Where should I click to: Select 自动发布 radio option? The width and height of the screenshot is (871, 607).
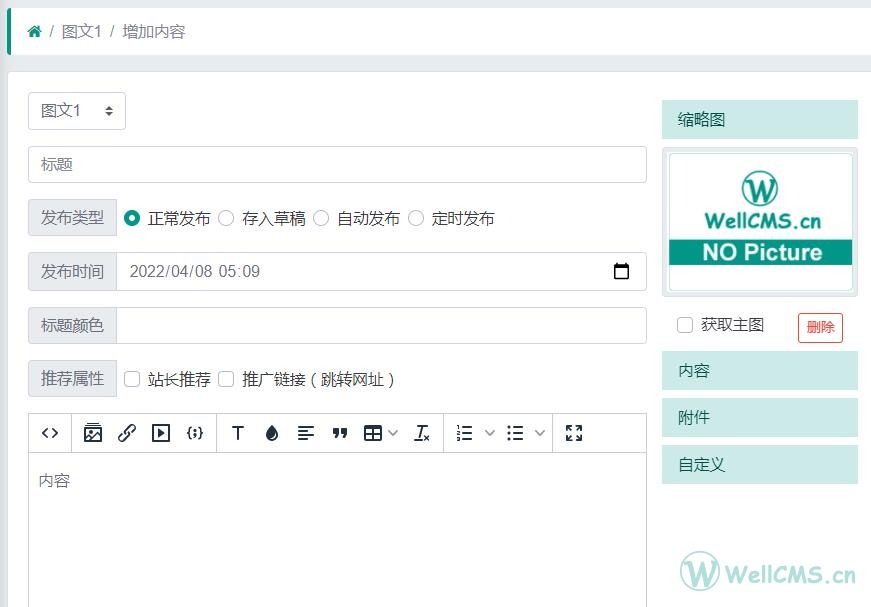(321, 218)
